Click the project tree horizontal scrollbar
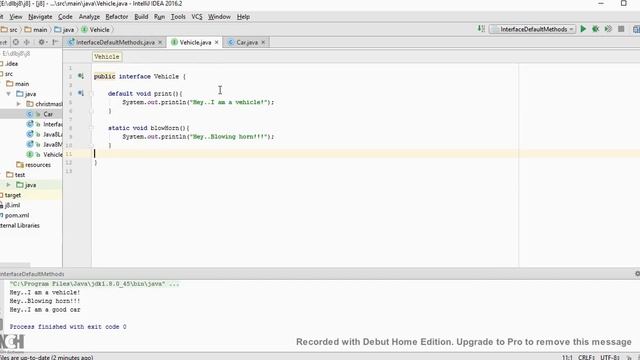 click(15, 265)
